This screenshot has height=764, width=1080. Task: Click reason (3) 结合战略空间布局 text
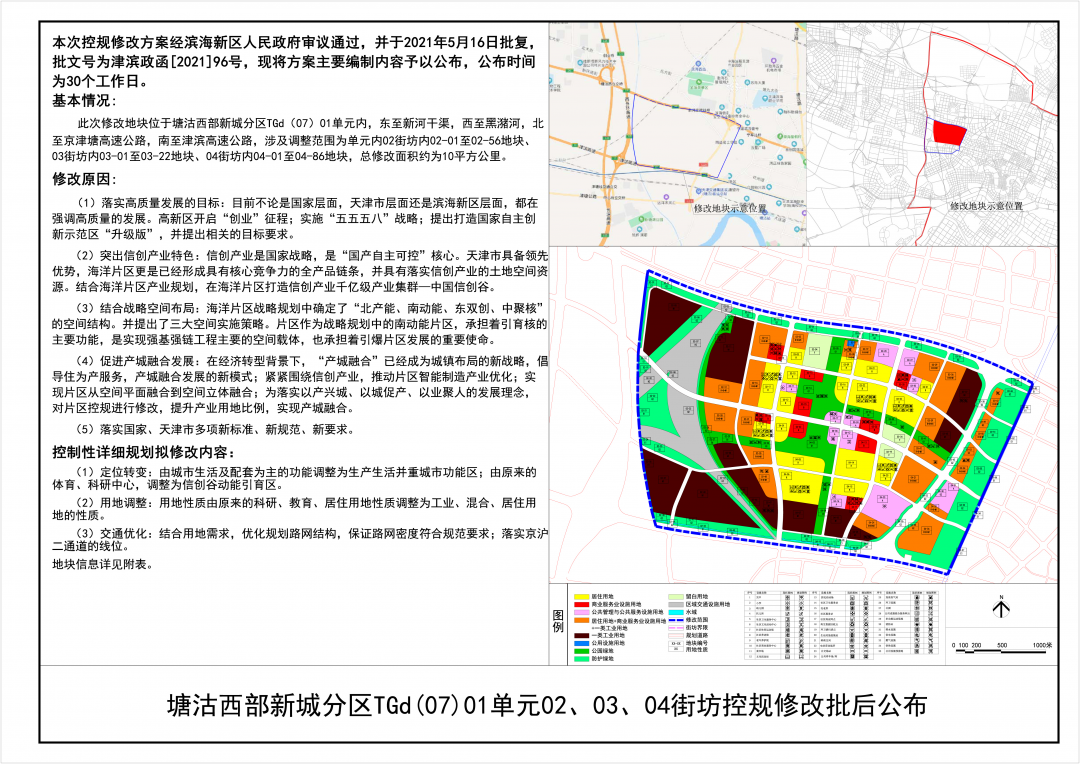click(300, 324)
